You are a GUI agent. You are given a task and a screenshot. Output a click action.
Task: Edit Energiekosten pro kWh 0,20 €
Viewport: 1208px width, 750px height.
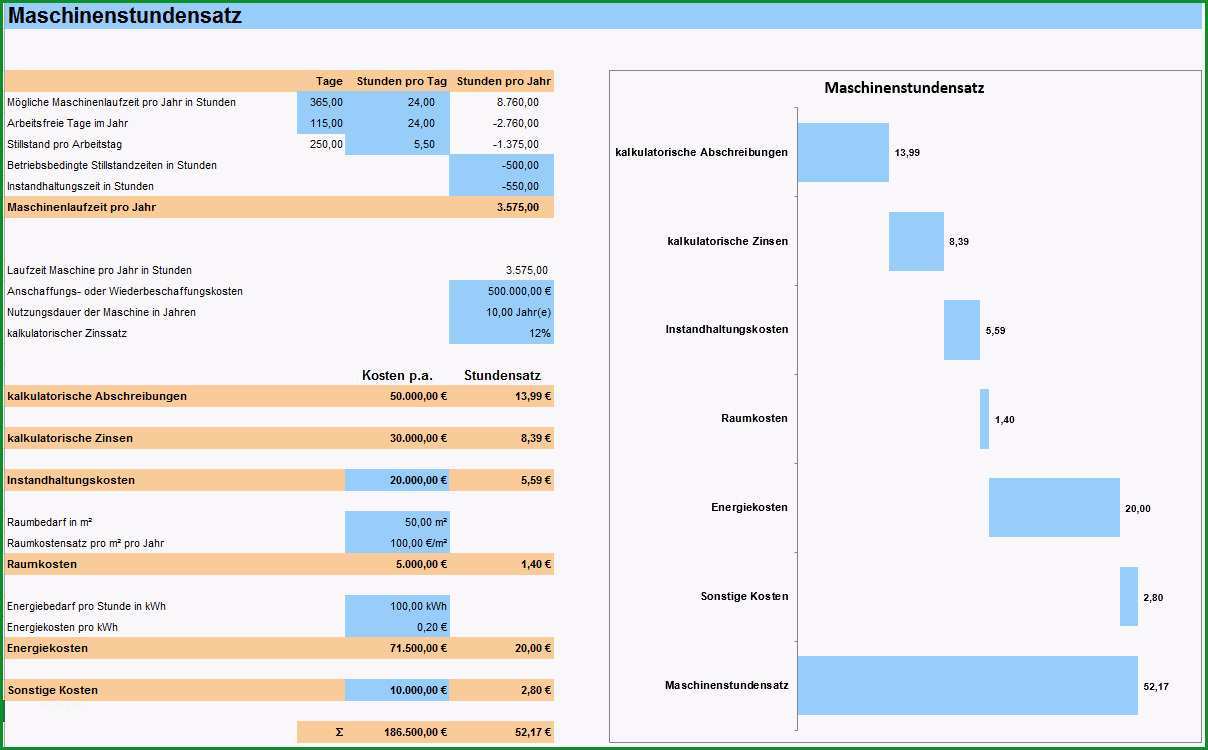click(397, 627)
